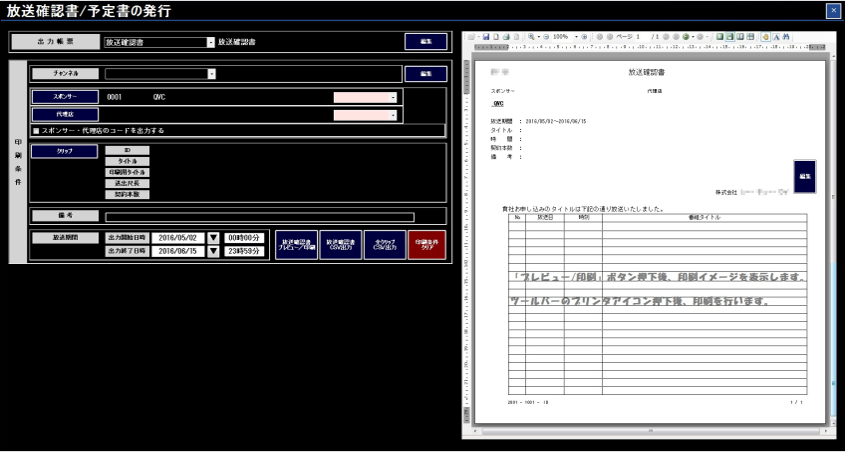Image resolution: width=845 pixels, height=452 pixels.
Task: Click the 送出尺長 label under クリップ
Action: pyautogui.click(x=127, y=184)
